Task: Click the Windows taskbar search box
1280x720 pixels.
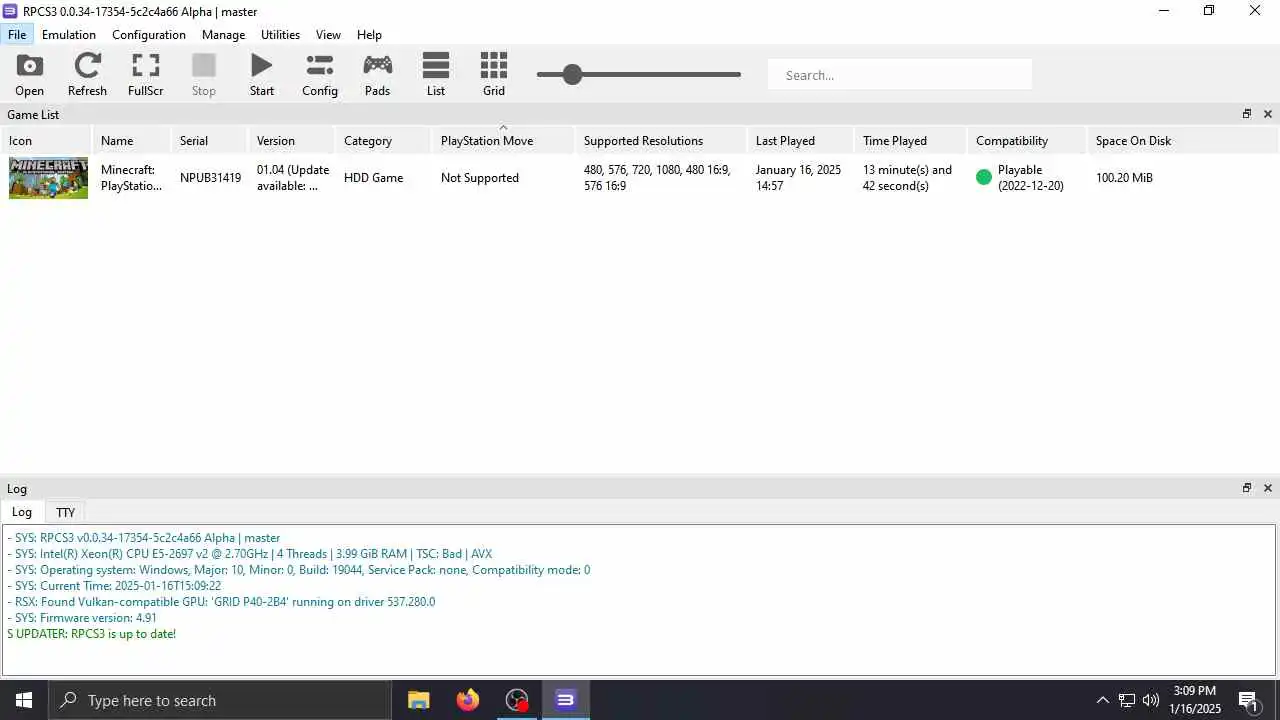Action: point(220,700)
